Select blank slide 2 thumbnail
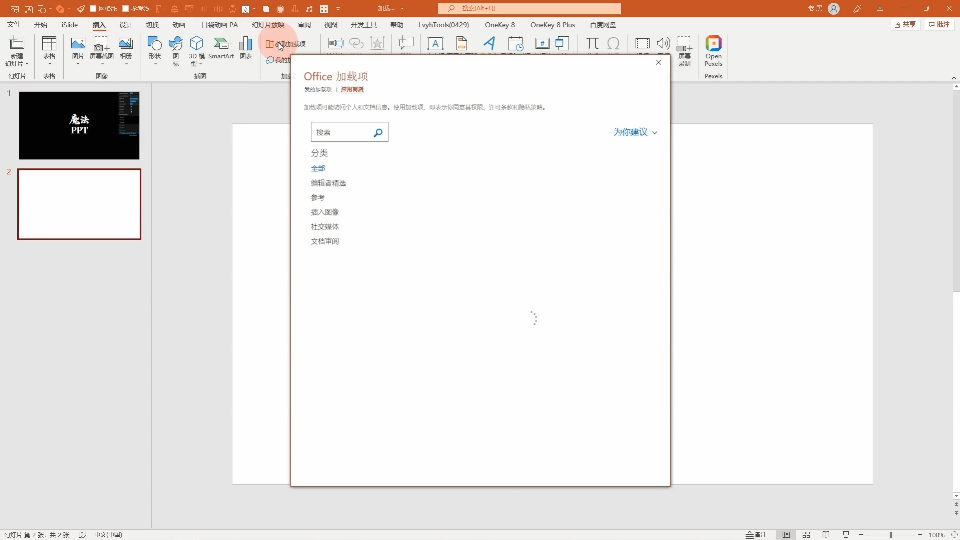The image size is (960, 540). pyautogui.click(x=79, y=204)
